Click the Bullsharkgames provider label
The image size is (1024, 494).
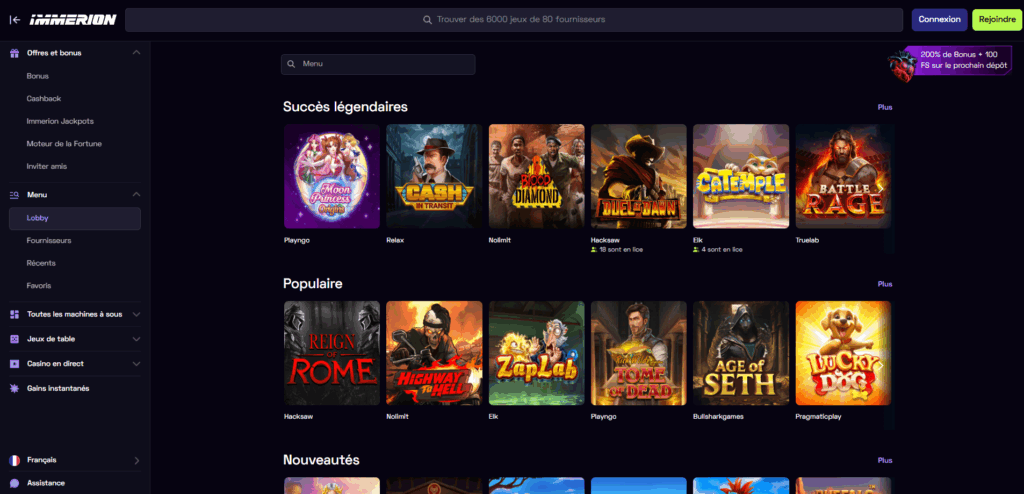point(718,417)
